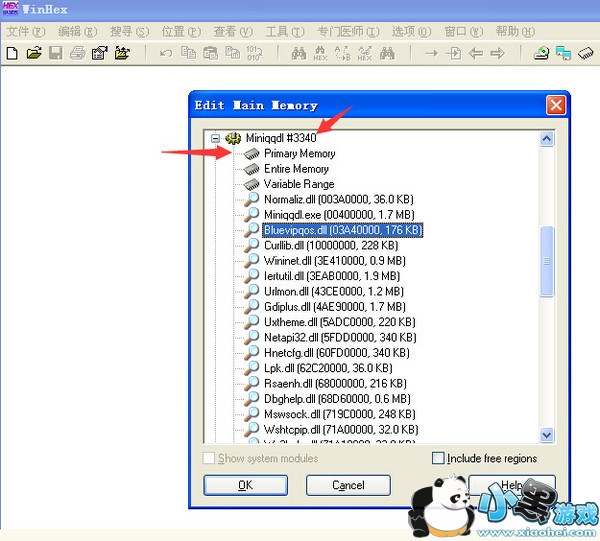Close the Edit Main Memory dialog
The image size is (600, 541).
556,105
